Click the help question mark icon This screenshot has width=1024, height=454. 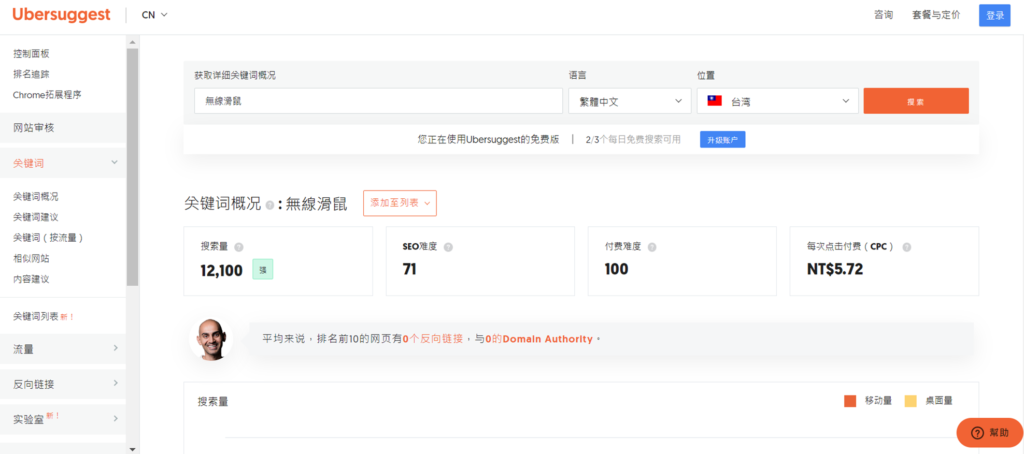pyautogui.click(x=977, y=432)
